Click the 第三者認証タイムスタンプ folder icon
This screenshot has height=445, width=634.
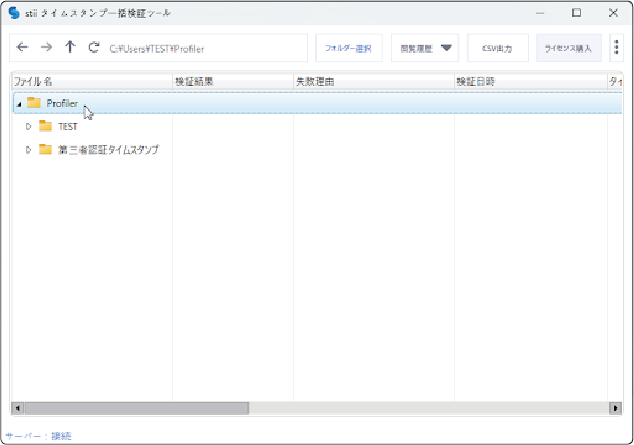tap(45, 149)
